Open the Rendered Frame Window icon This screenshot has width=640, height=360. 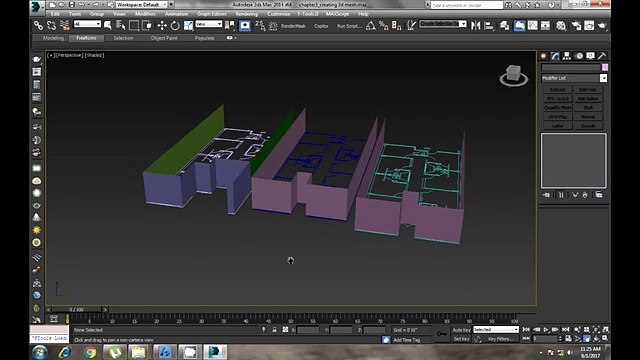pyautogui.click(x=589, y=26)
